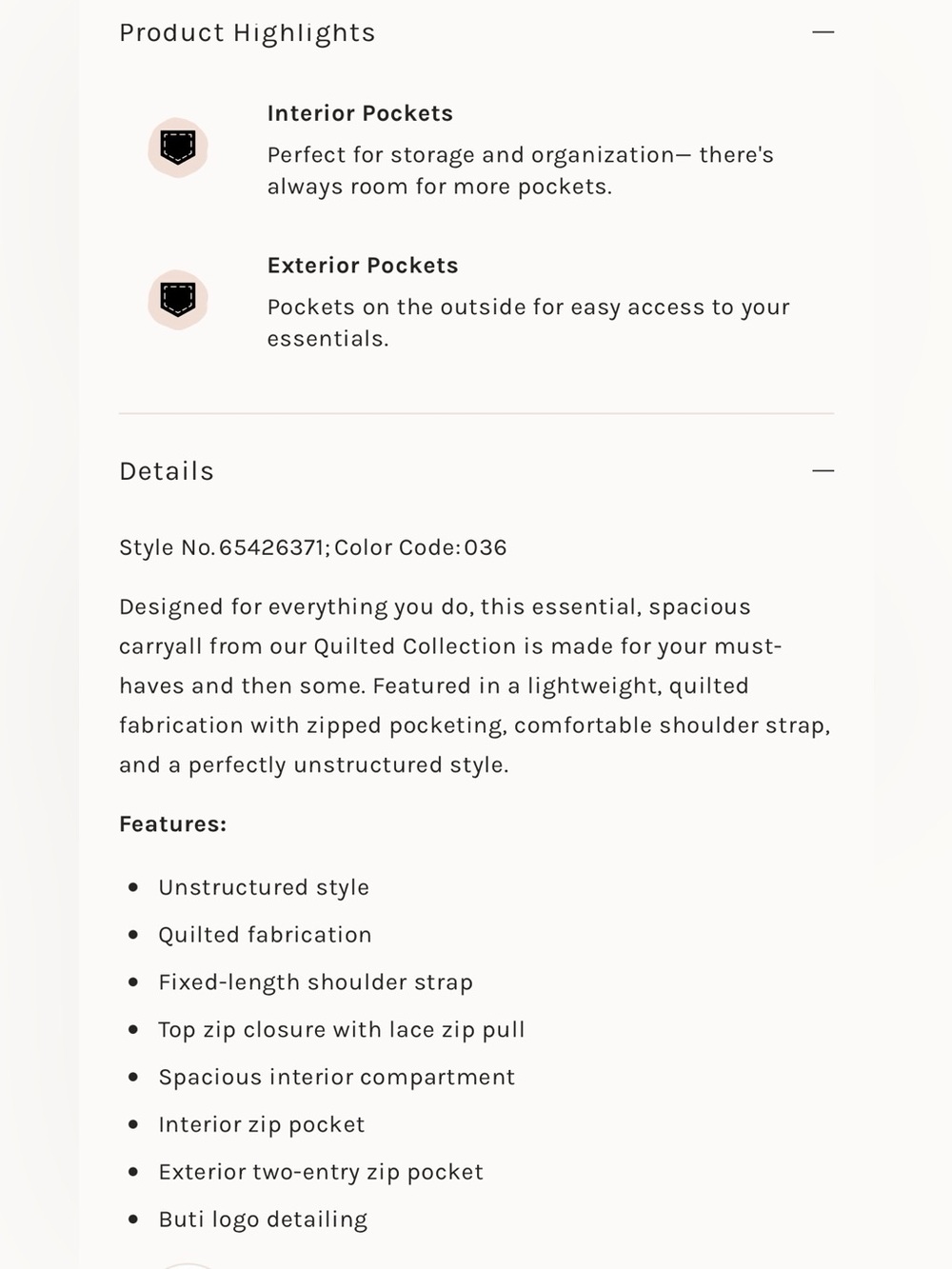
Task: Click the Product Highlights heading
Action: pyautogui.click(x=248, y=33)
